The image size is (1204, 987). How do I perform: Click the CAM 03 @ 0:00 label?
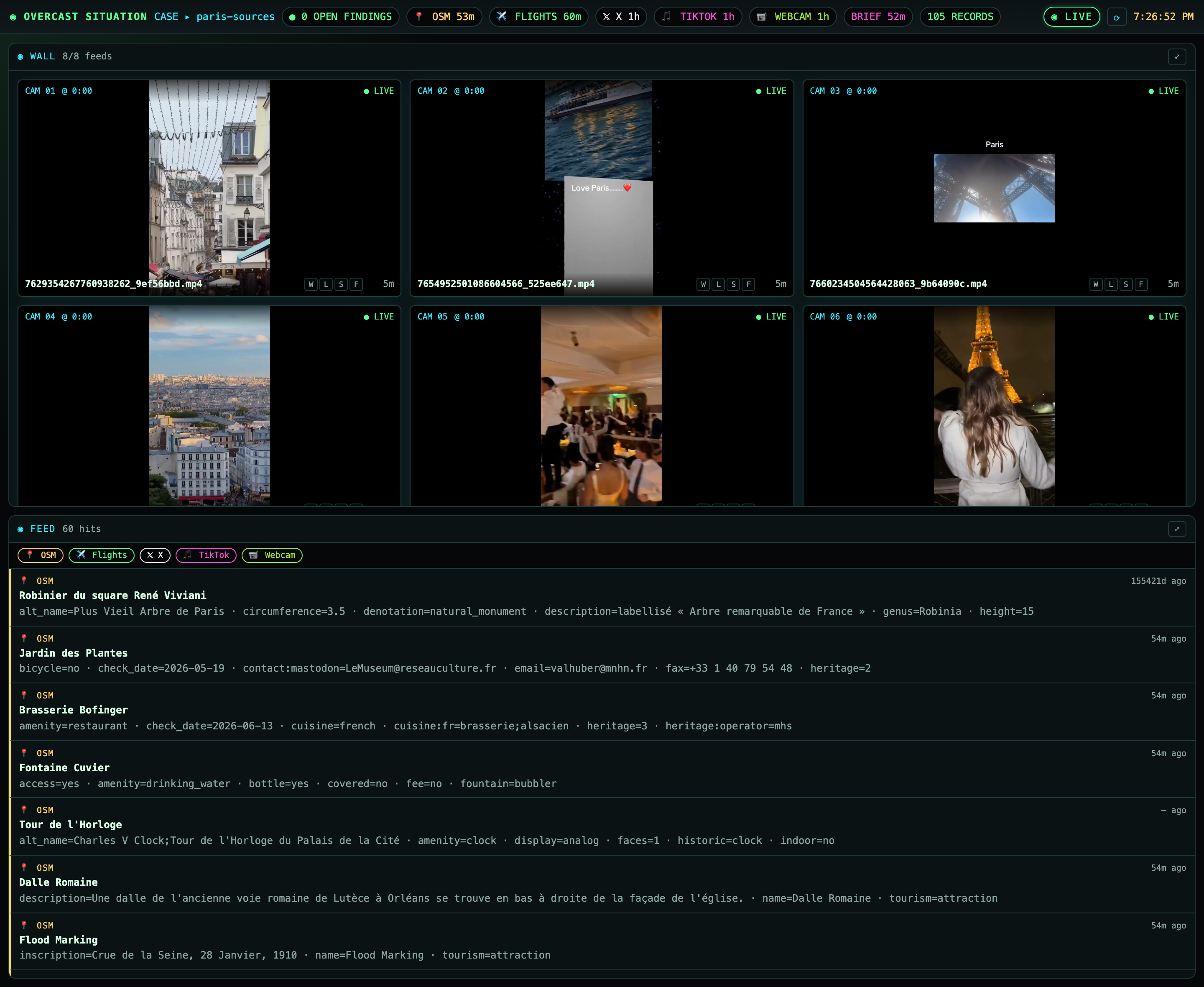(843, 91)
